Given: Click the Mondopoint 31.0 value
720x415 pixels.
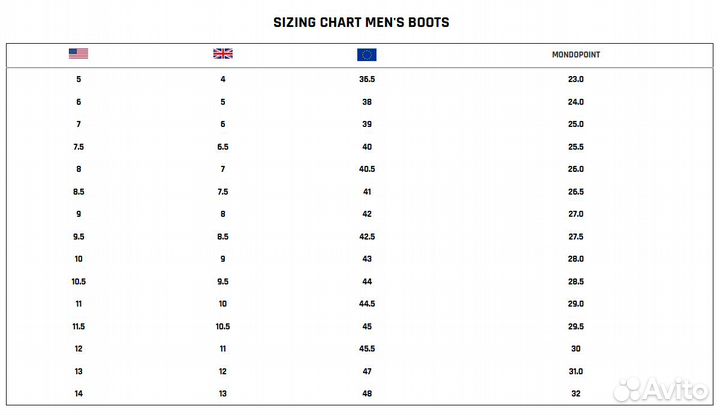Looking at the screenshot, I should coord(576,371).
